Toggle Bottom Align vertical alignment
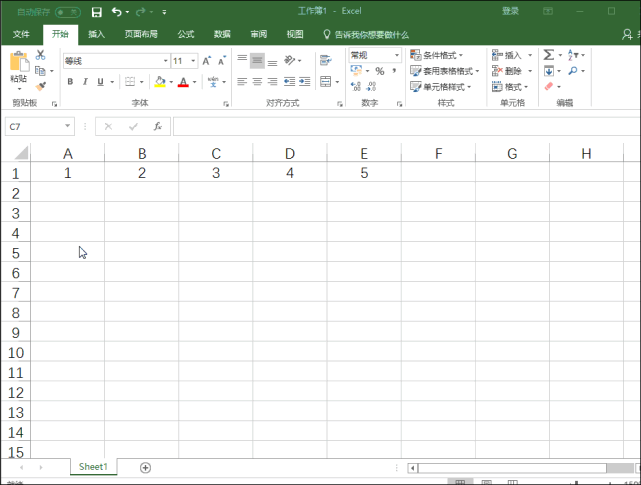Viewport: 641px width, 485px height. 272,61
